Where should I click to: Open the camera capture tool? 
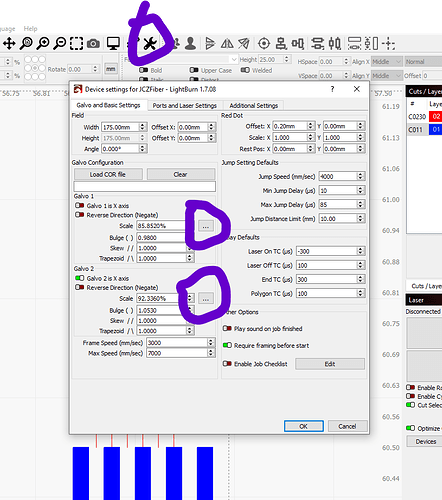pyautogui.click(x=93, y=44)
